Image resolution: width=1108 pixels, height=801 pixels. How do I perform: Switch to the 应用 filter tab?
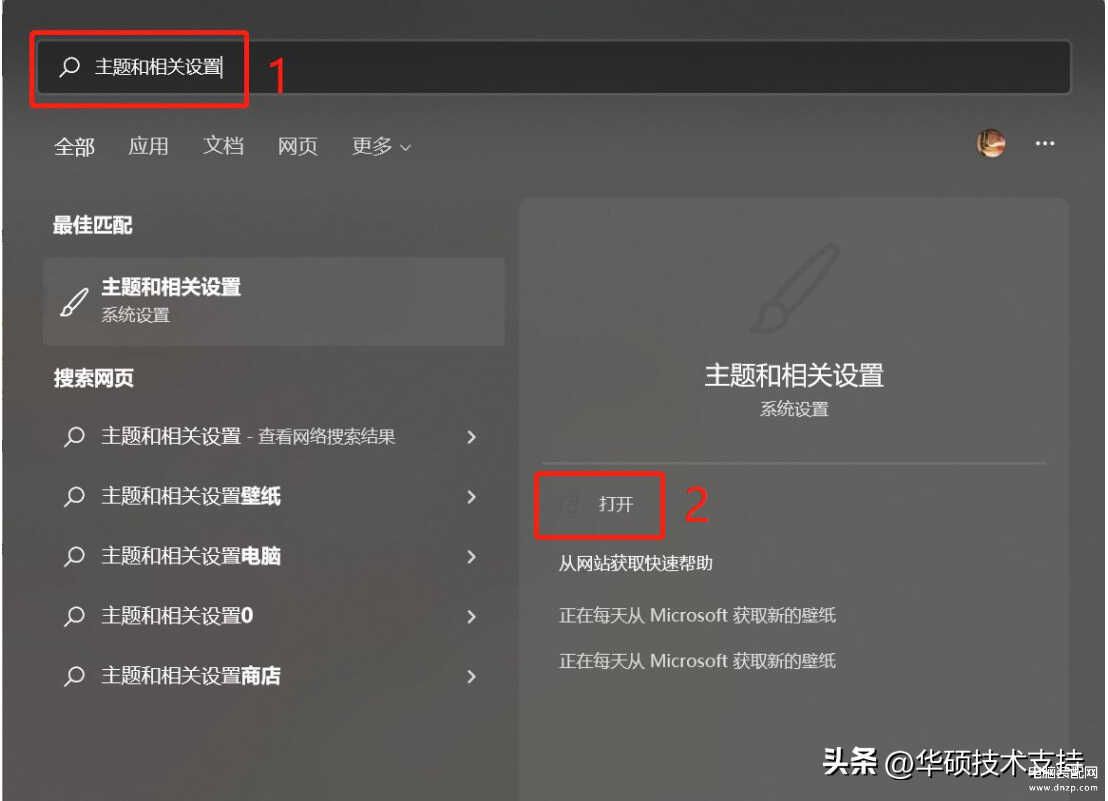coord(148,146)
